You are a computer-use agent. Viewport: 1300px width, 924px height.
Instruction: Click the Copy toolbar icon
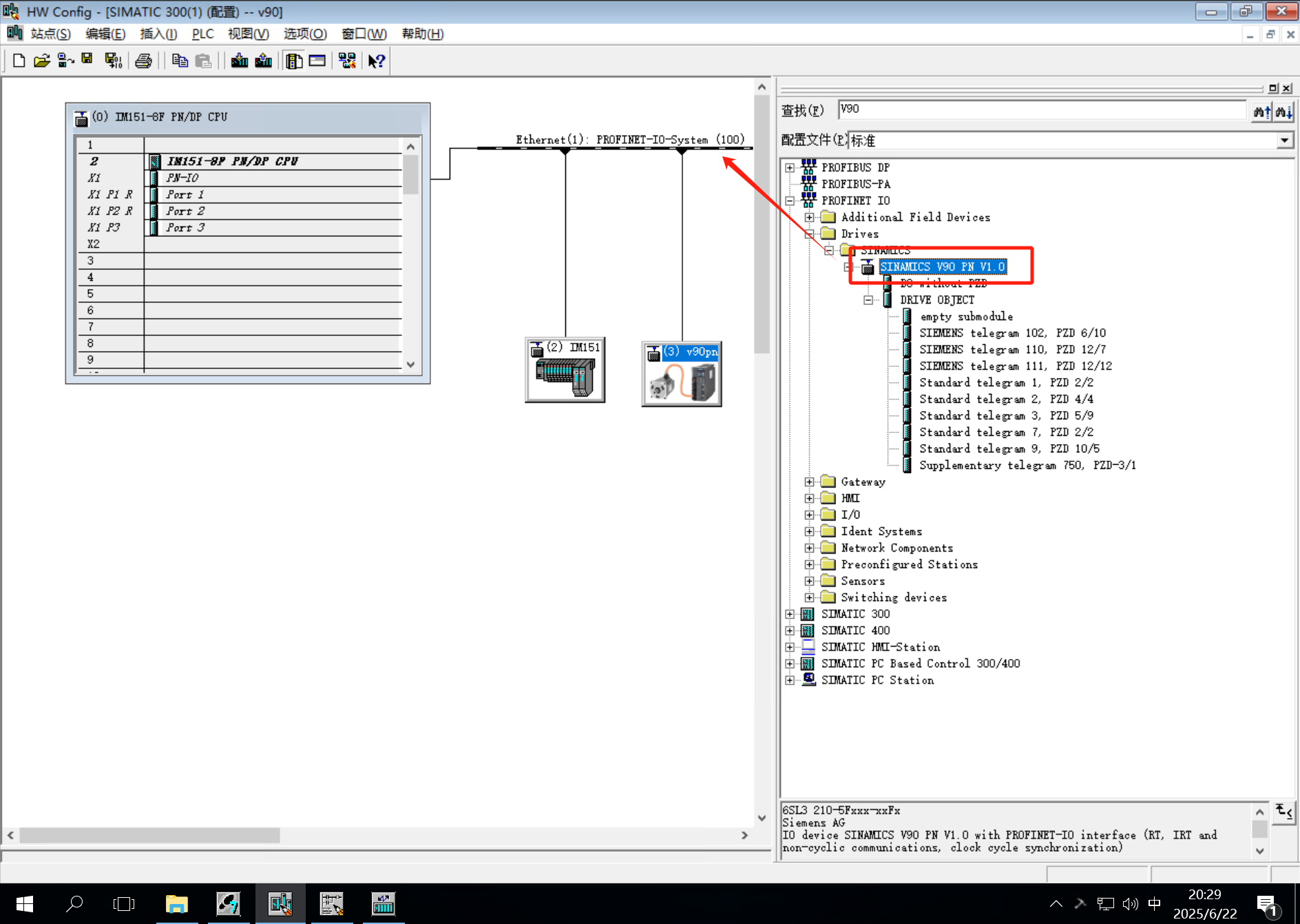180,61
